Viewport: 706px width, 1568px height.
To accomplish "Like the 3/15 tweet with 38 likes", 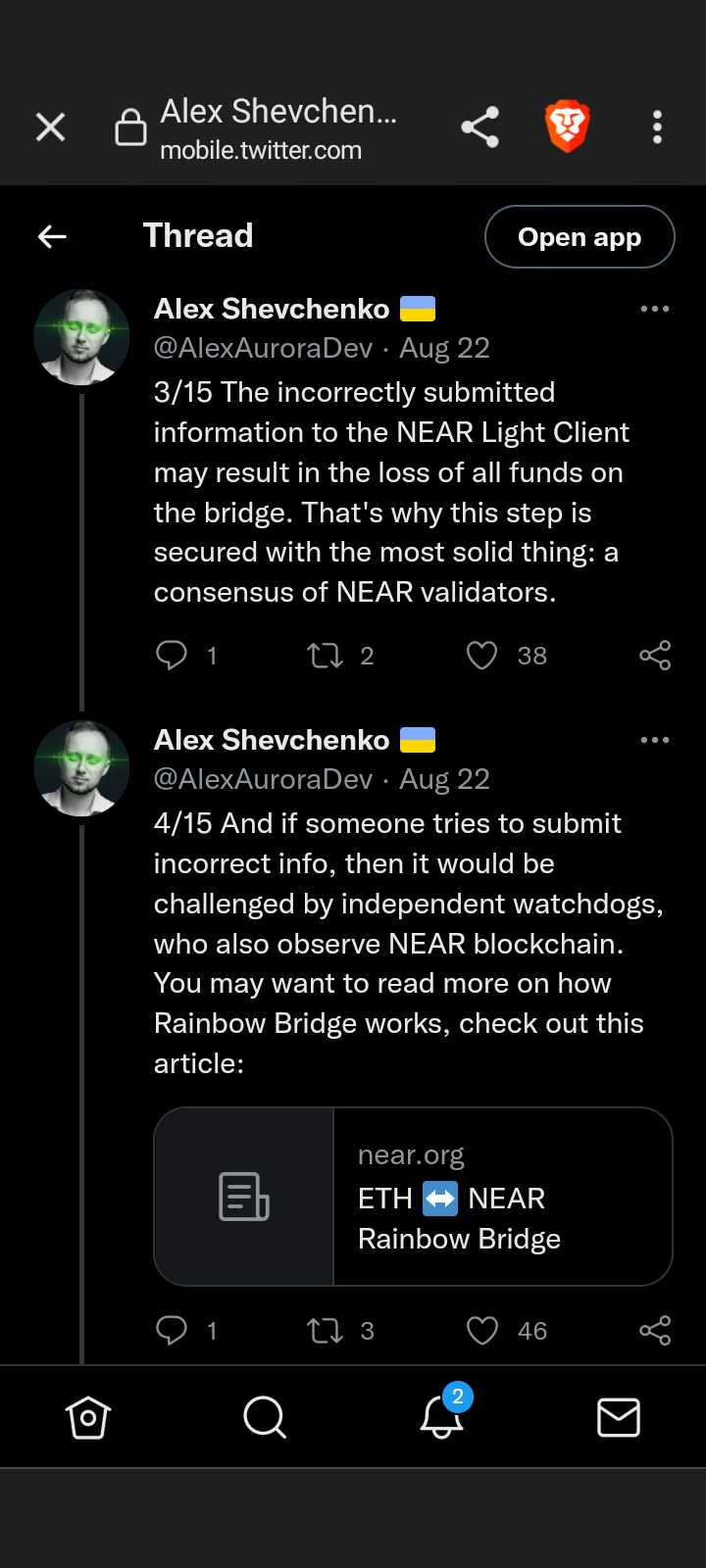I will 481,655.
